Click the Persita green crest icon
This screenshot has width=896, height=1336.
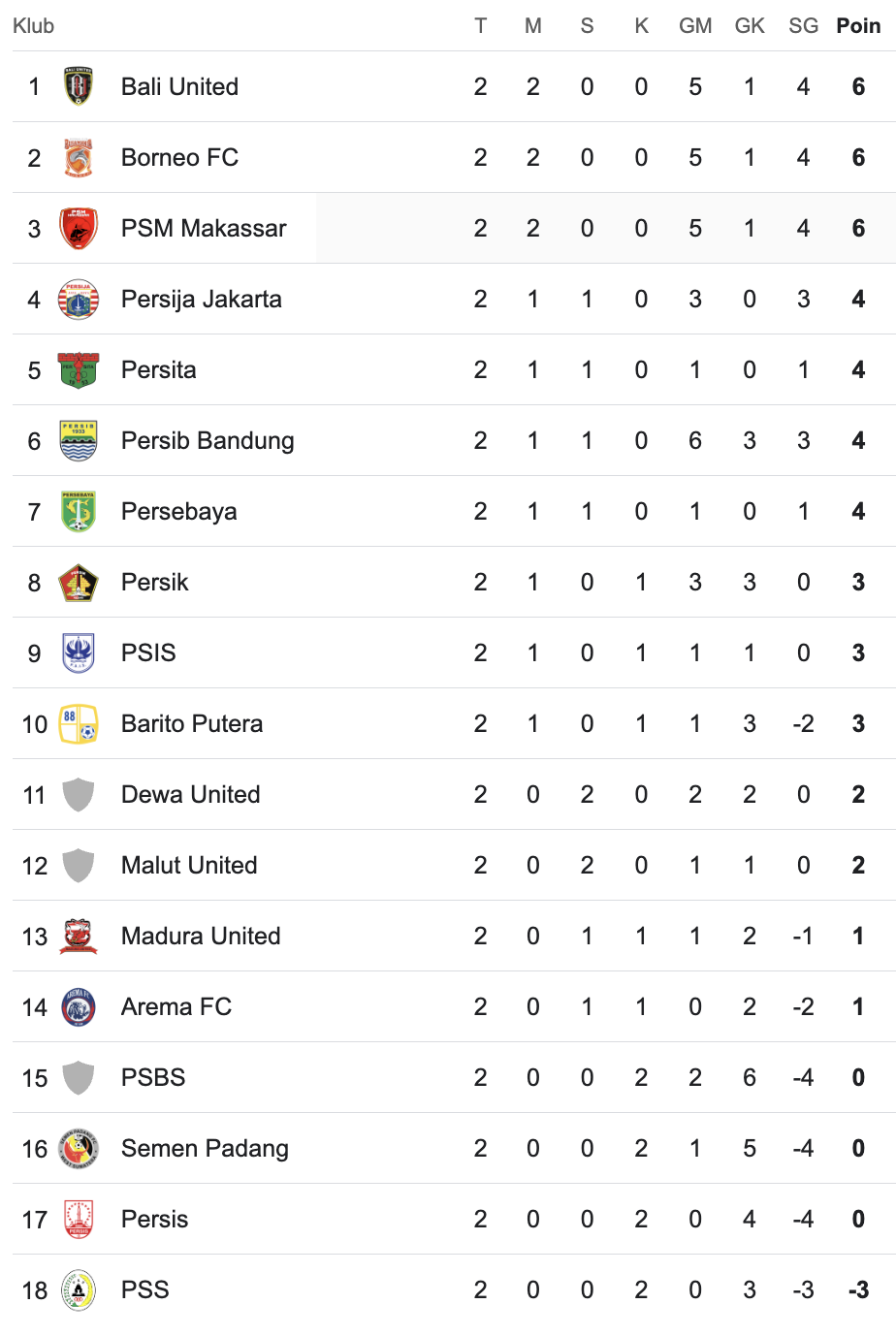click(79, 369)
